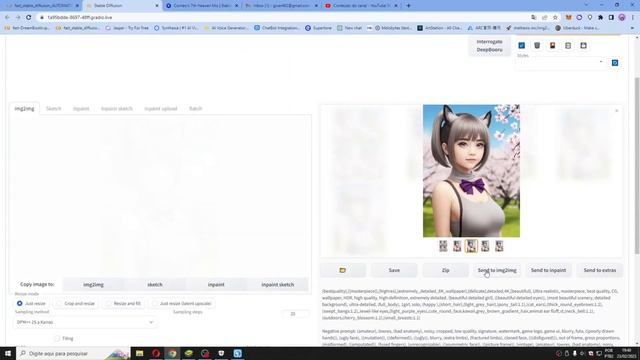Screen dimensions: 640x360
Task: Copy image to inpaint button
Action: (216, 284)
